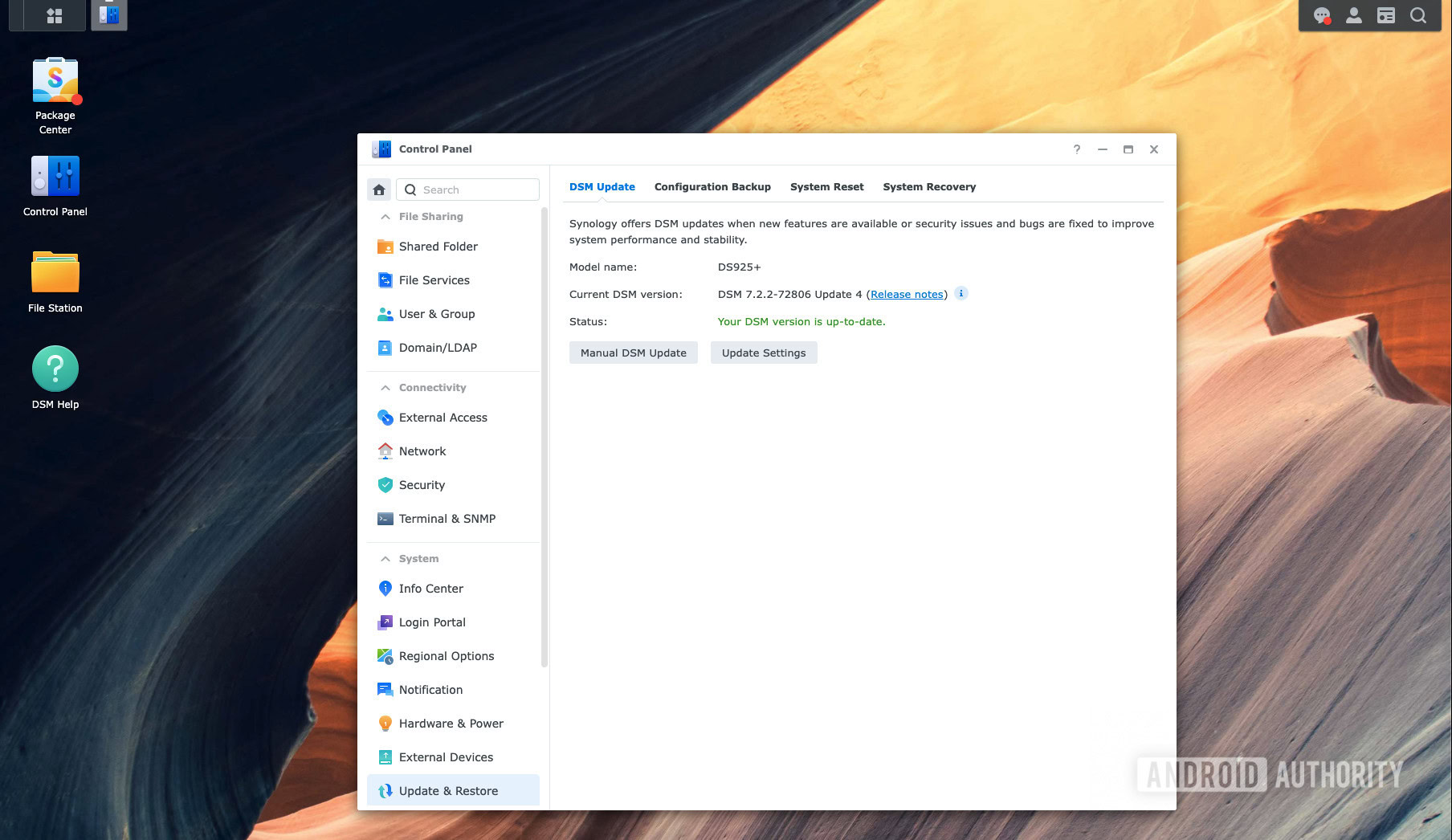Open Package Center from the desktop

(55, 80)
